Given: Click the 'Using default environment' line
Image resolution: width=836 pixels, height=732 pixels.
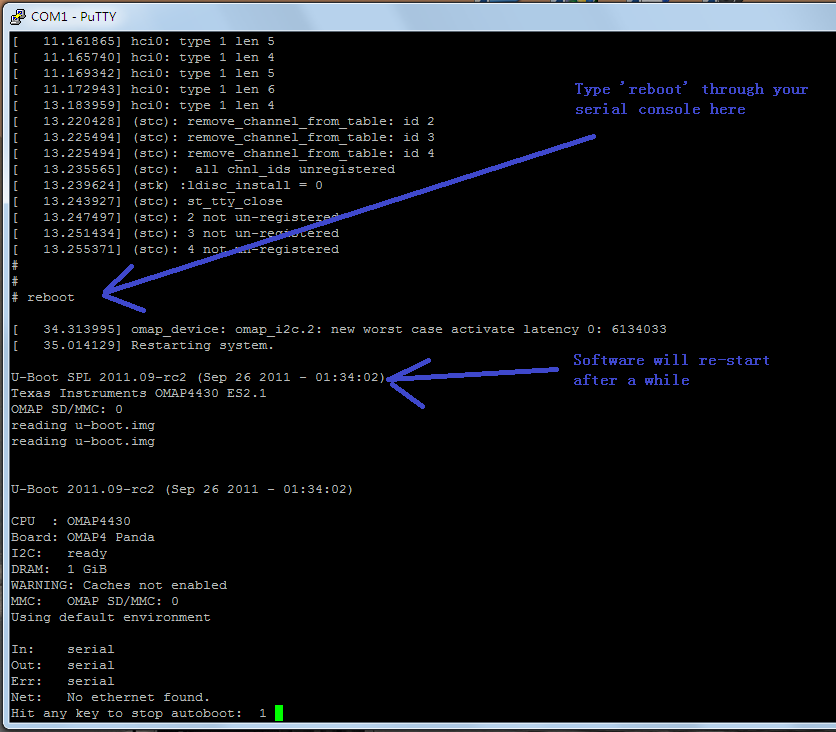Looking at the screenshot, I should [x=111, y=617].
